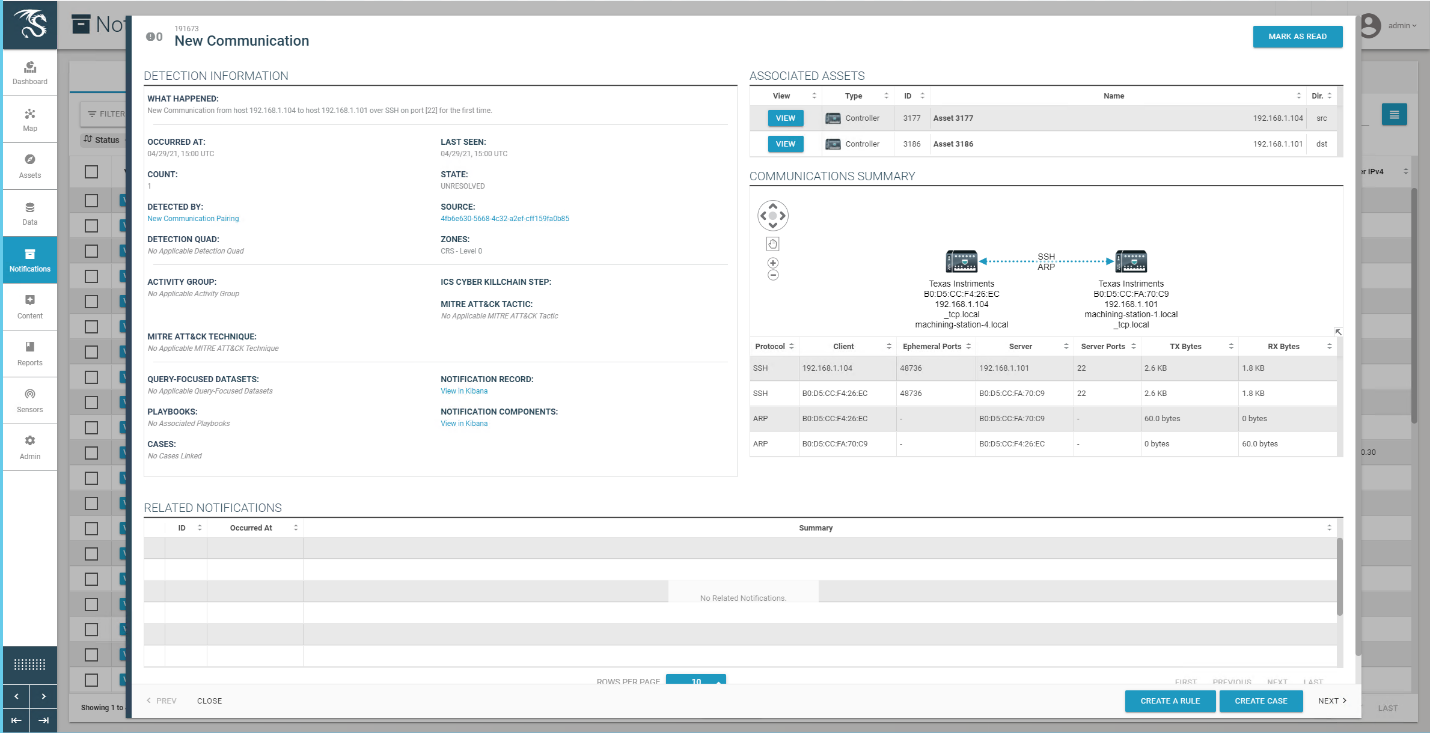Zoom out on the communications diagram
Viewport: 1430px width, 733px height.
tap(773, 275)
